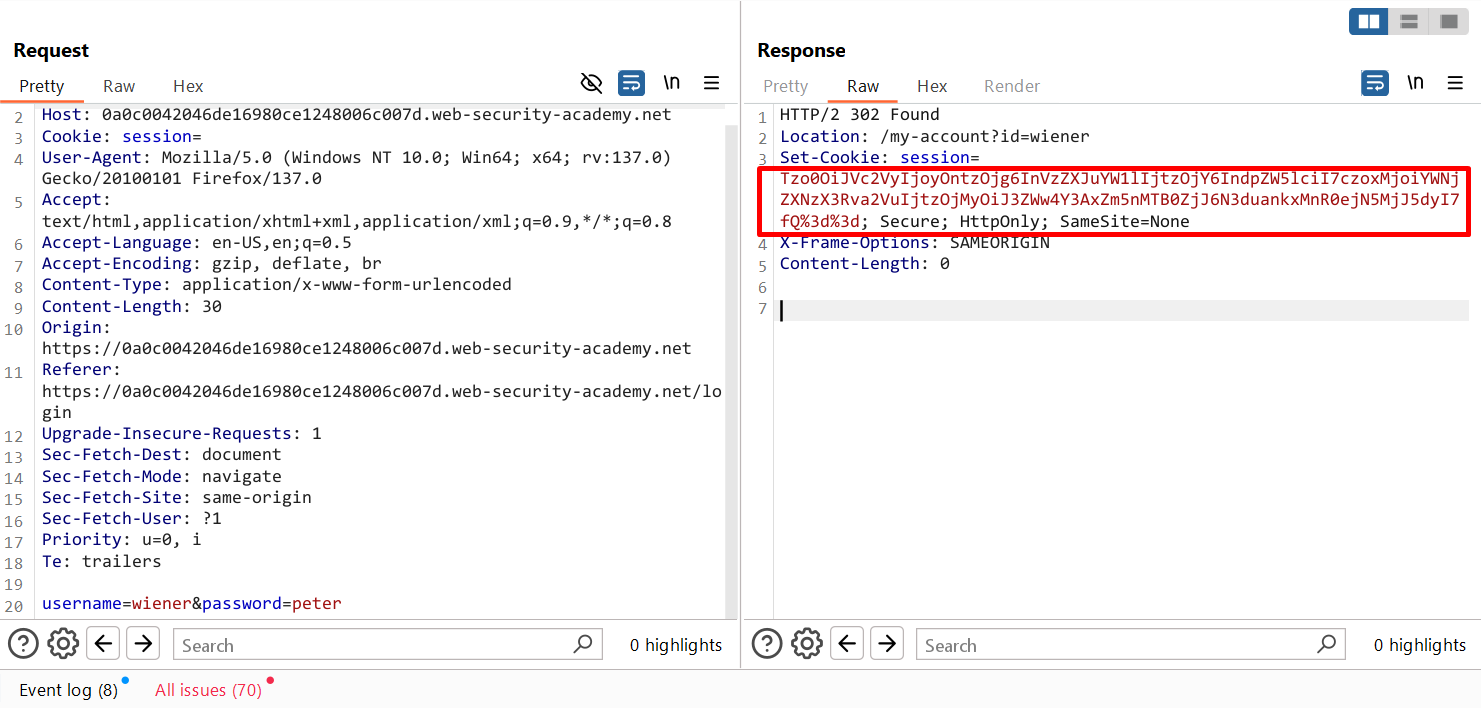Viewport: 1481px width, 708px height.
Task: Toggle word wrap icon in Request panel
Action: click(x=631, y=83)
